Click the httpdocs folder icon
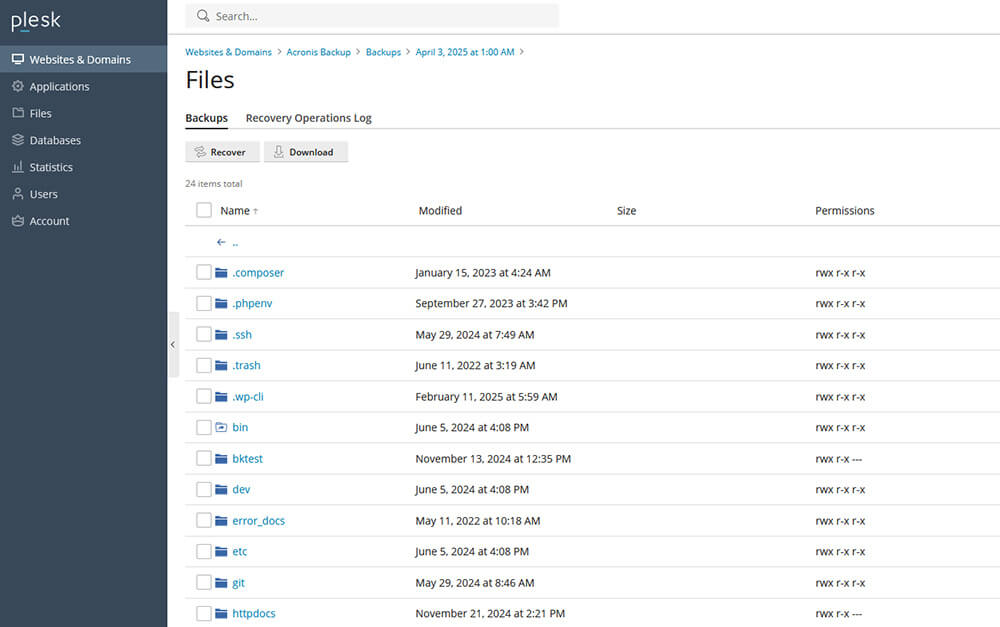The height and width of the screenshot is (627, 1000). point(221,614)
